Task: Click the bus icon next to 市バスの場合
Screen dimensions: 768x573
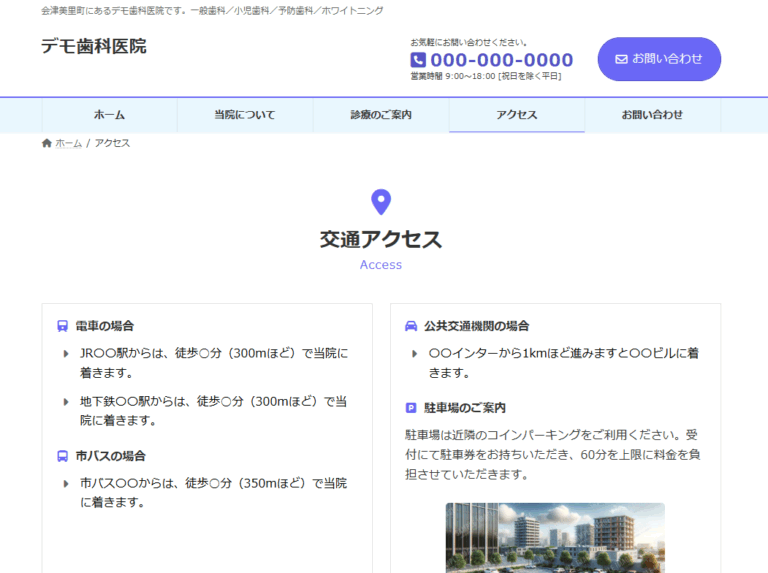Action: point(62,456)
